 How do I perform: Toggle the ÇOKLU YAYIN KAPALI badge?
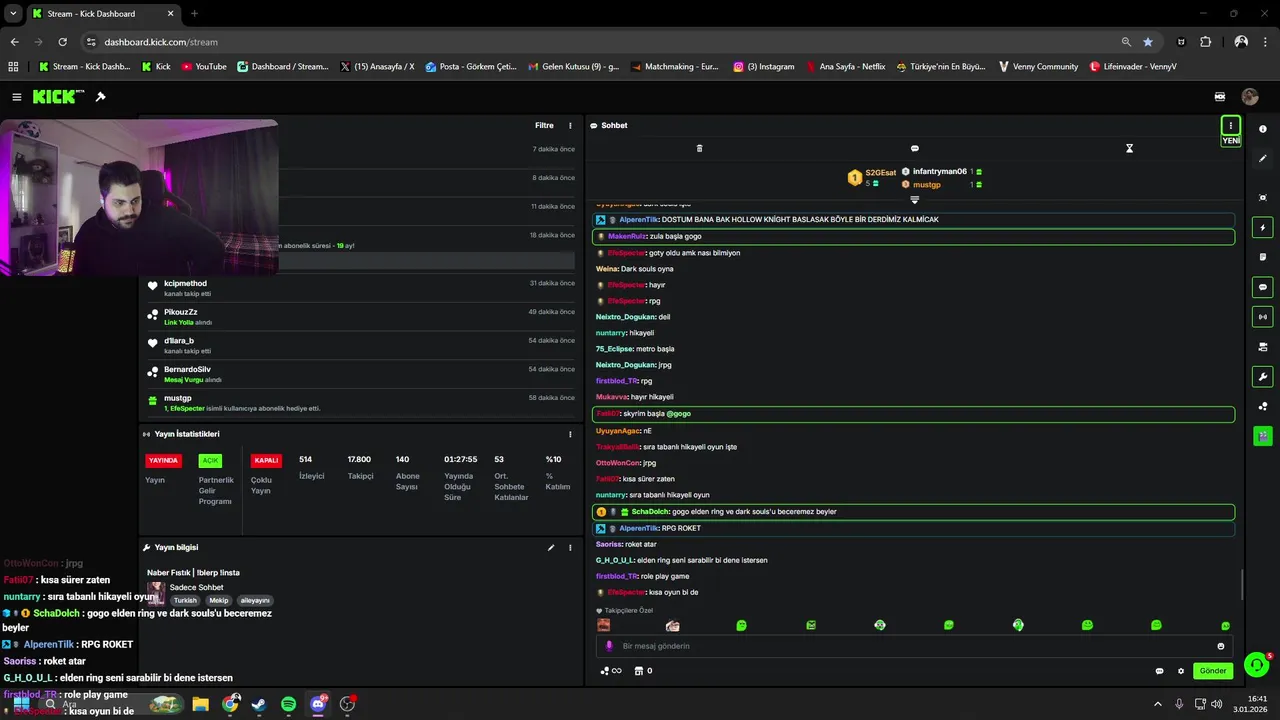tap(266, 460)
